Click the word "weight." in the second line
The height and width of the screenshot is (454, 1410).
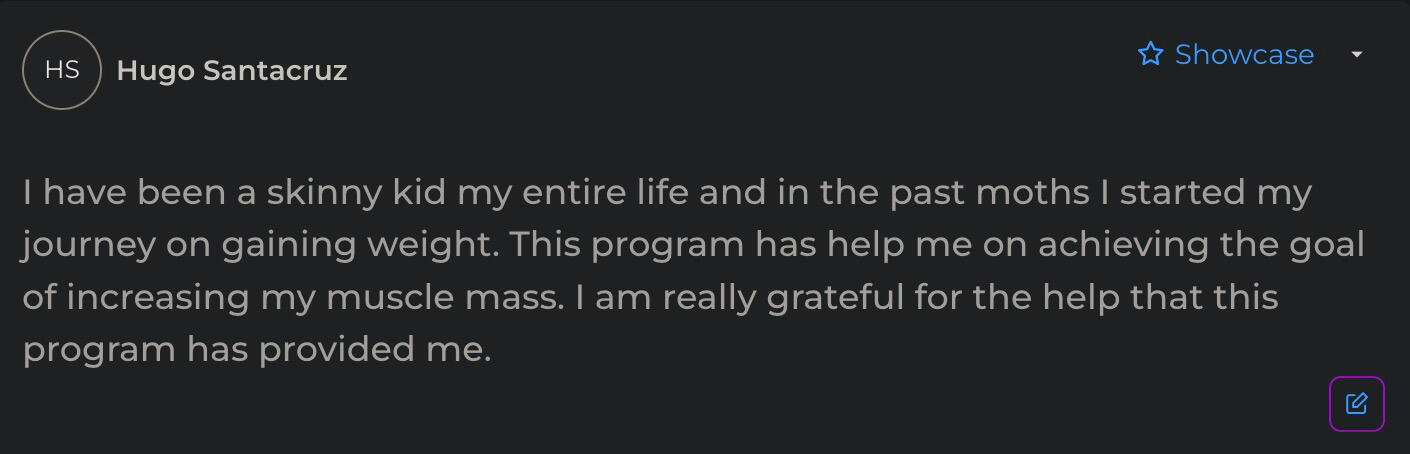pos(442,245)
